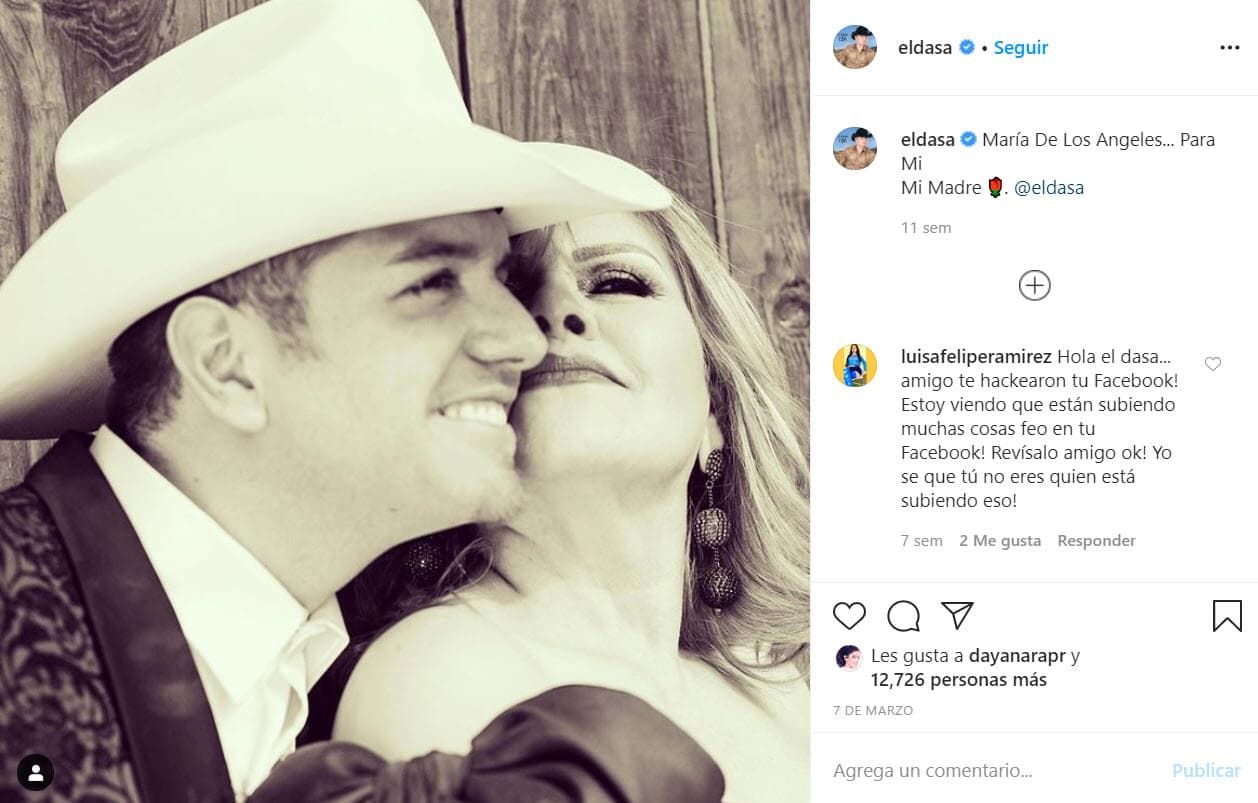Open comments via the speech bubble icon
The height and width of the screenshot is (803, 1258).
pyautogui.click(x=903, y=616)
